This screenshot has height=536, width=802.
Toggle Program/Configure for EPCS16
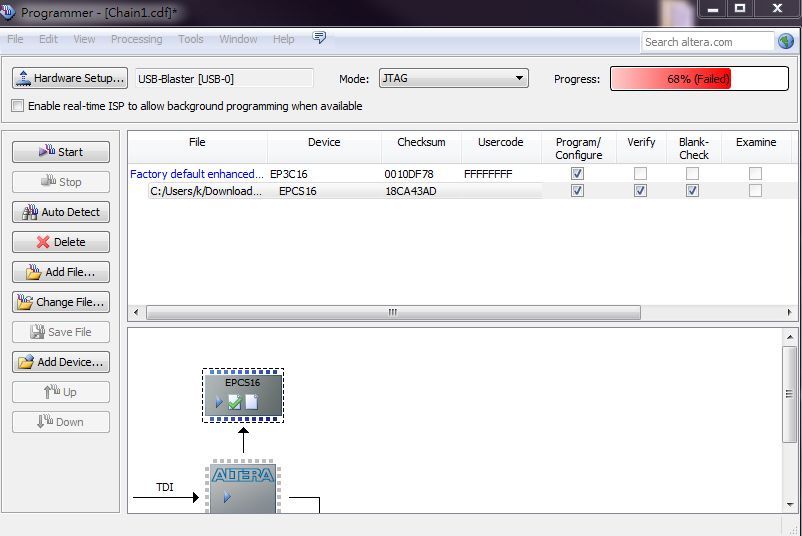point(577,191)
